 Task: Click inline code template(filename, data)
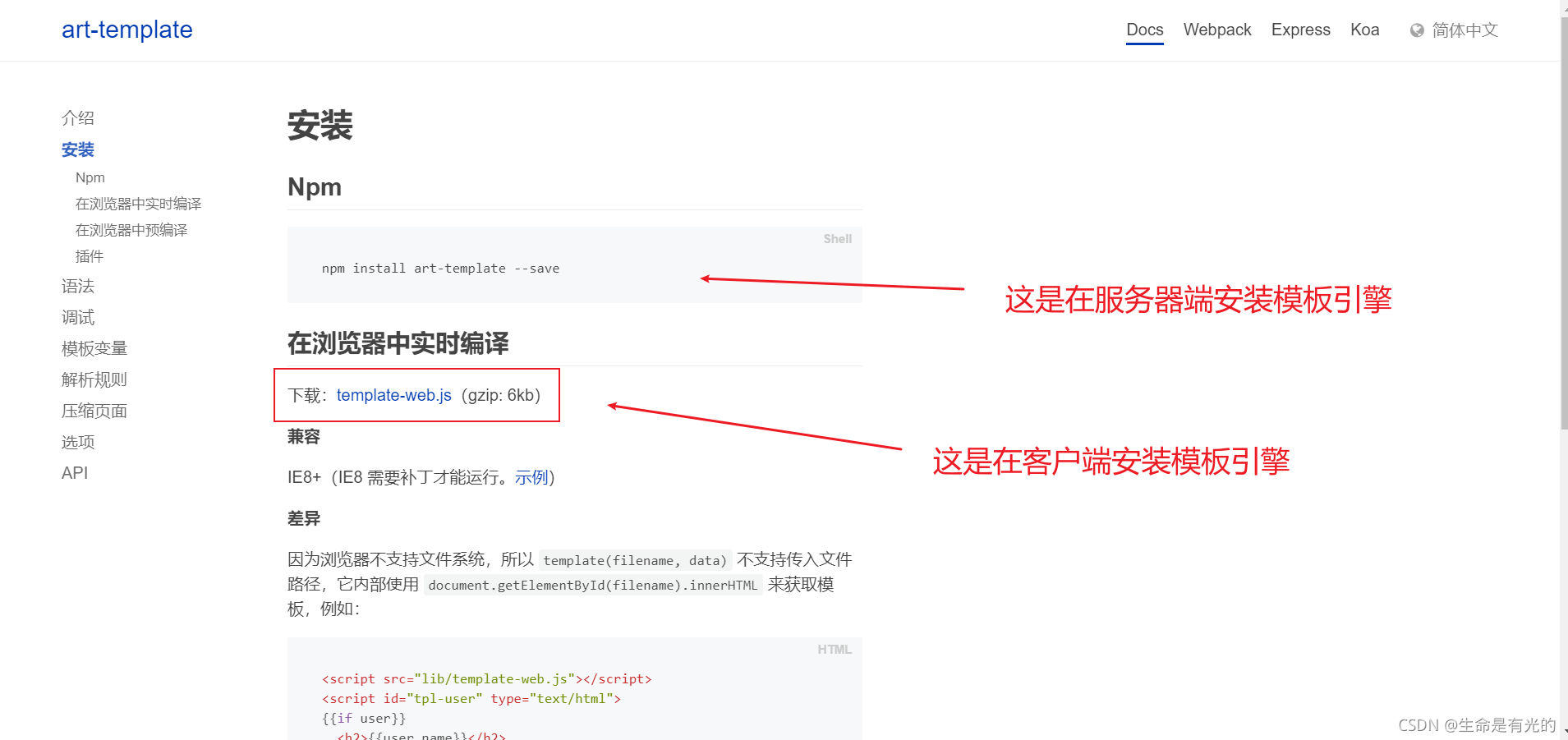pyautogui.click(x=635, y=560)
